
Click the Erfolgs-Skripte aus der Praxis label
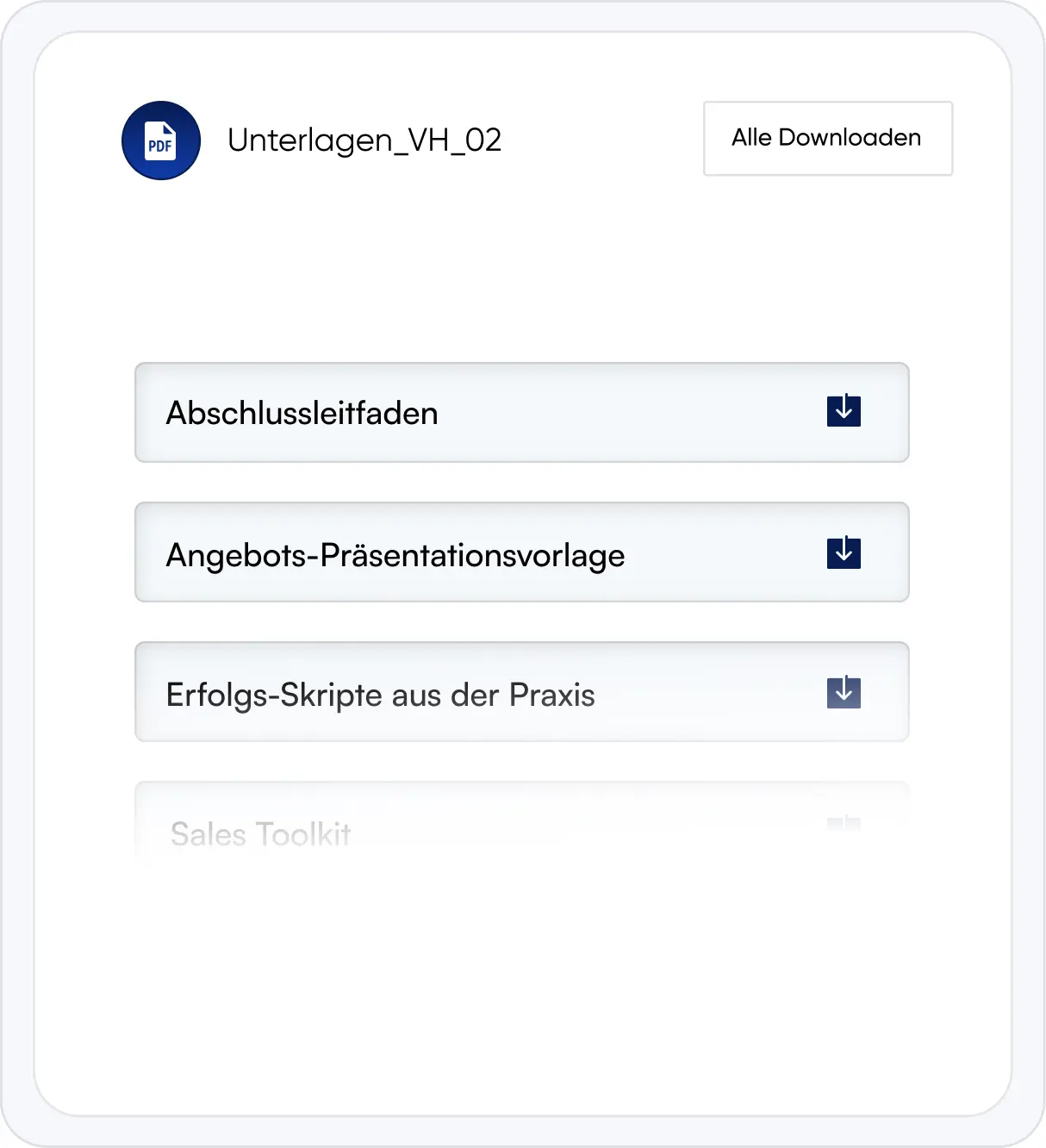(x=380, y=694)
